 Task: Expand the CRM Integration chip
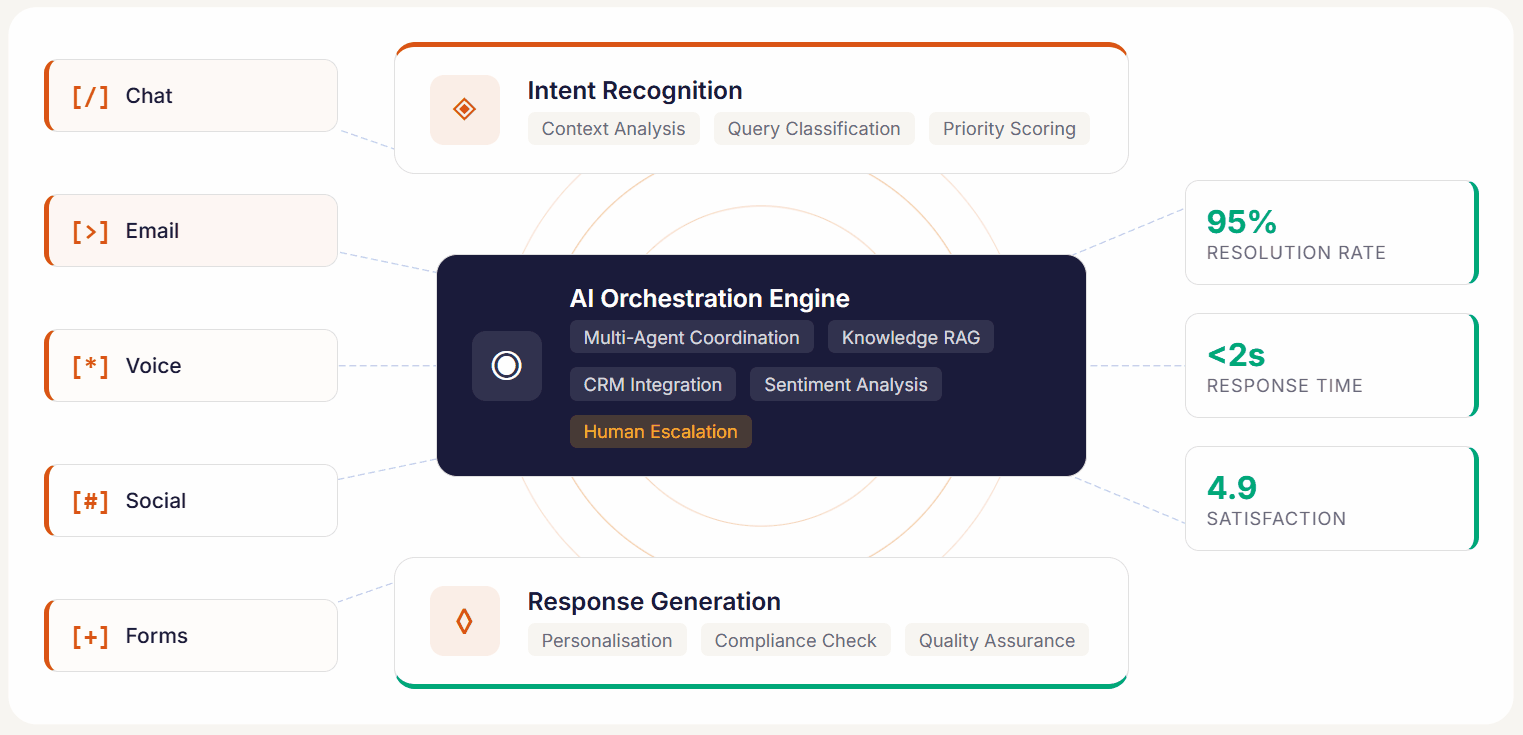(652, 384)
